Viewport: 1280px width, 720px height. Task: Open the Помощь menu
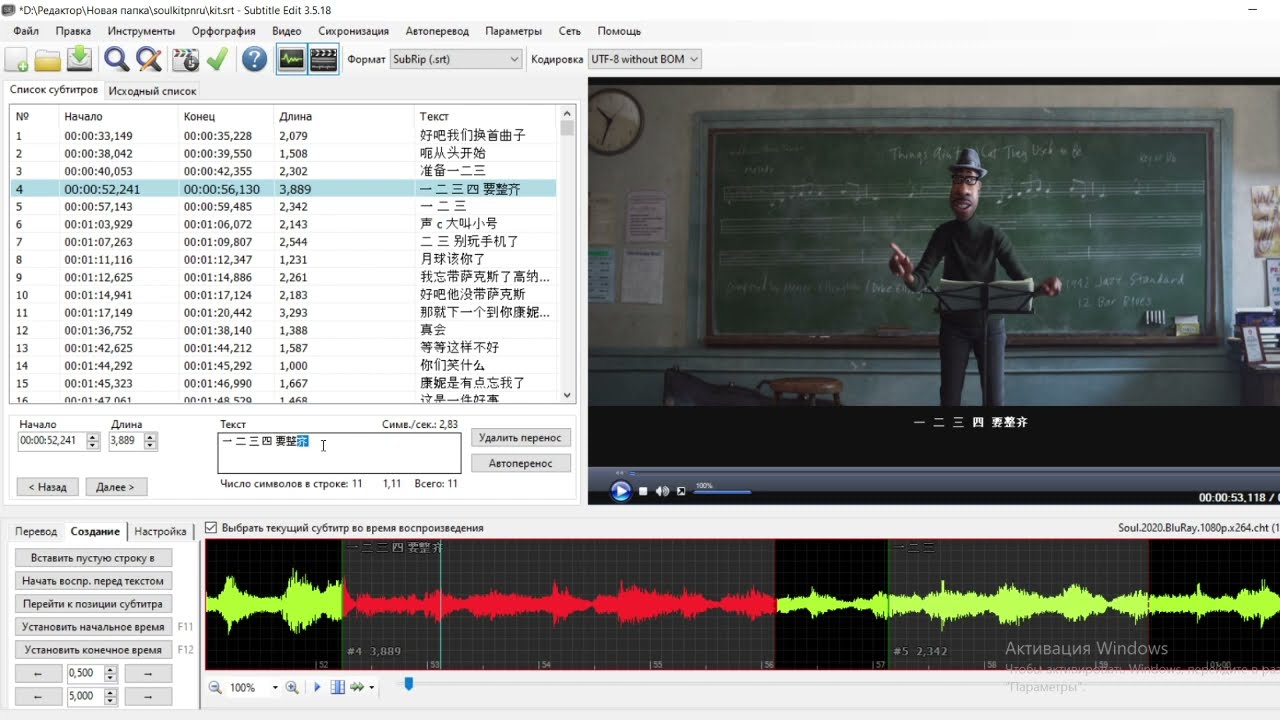(619, 31)
